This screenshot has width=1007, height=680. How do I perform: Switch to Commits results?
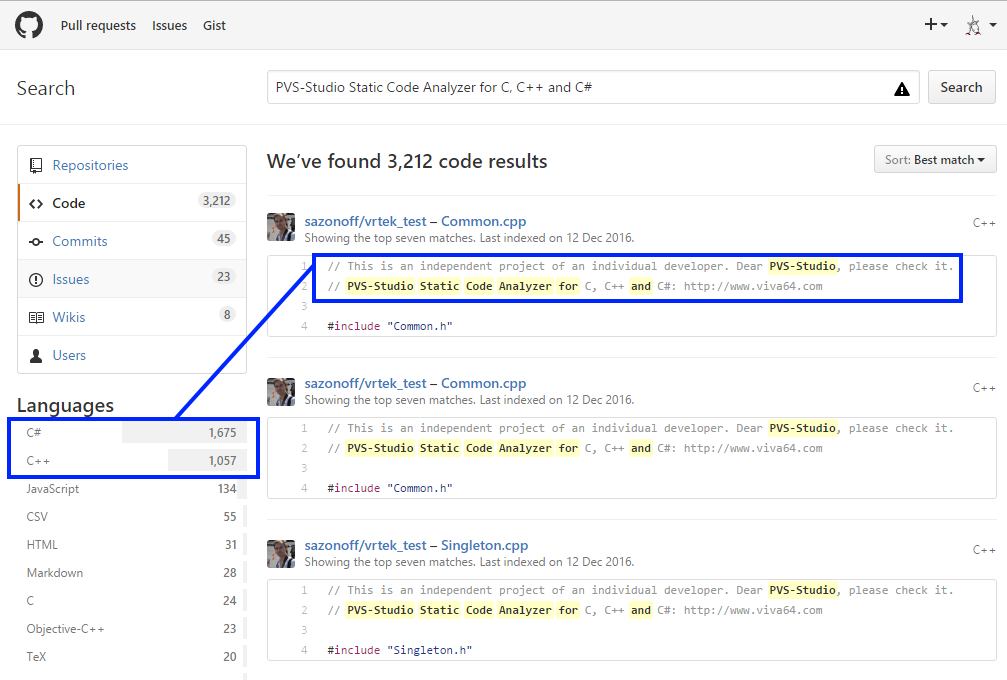click(x=132, y=241)
